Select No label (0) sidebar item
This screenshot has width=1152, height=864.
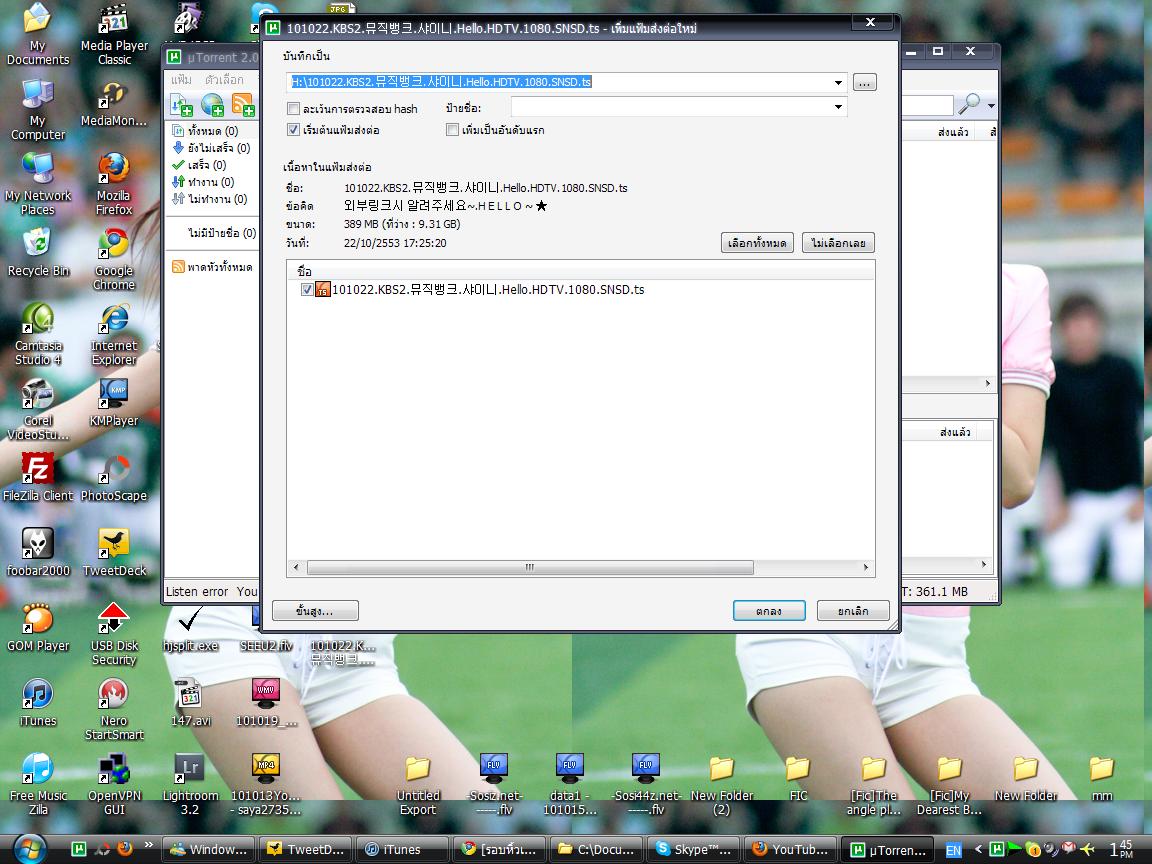(x=221, y=233)
